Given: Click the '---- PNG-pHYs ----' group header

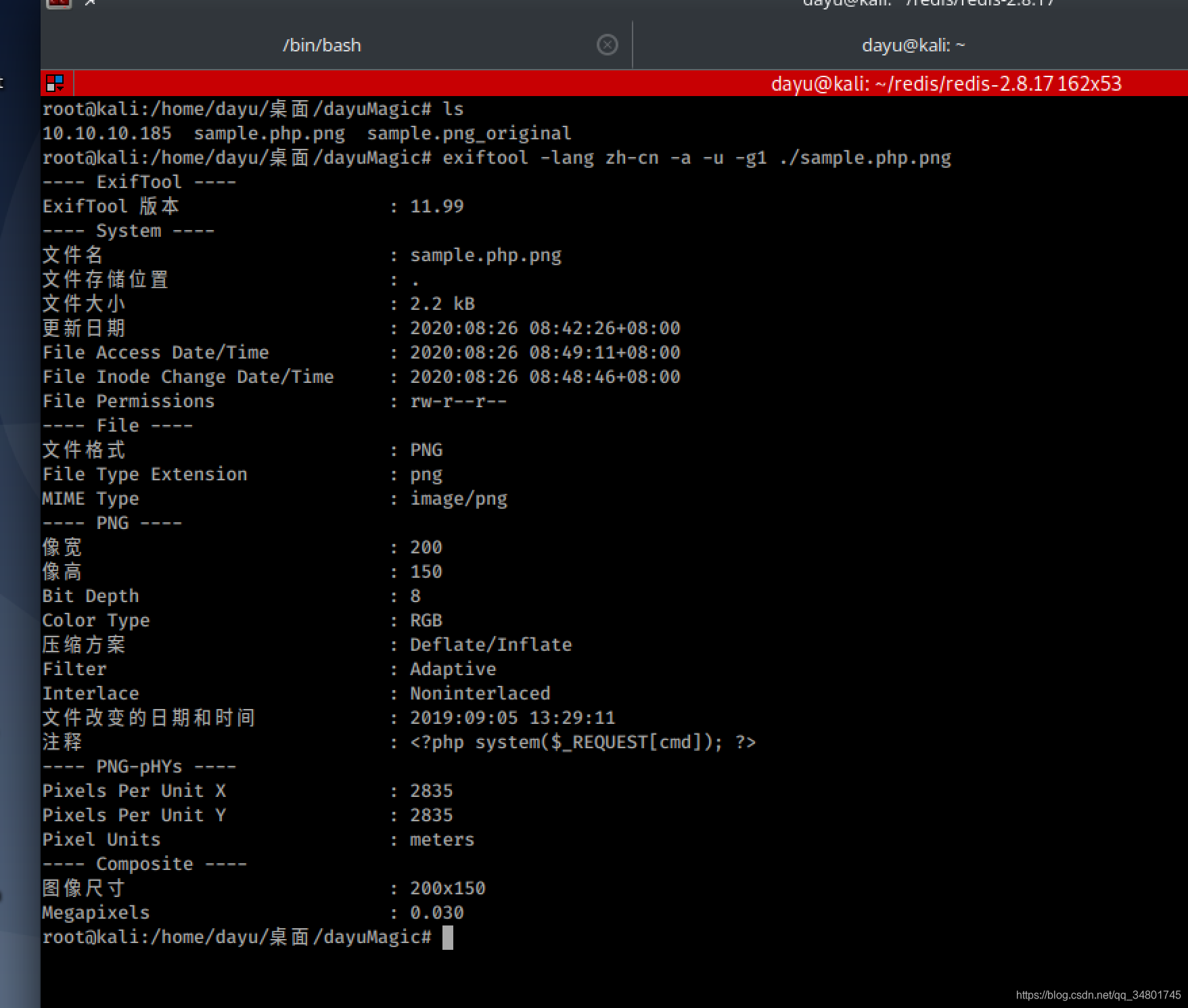Looking at the screenshot, I should click(139, 766).
